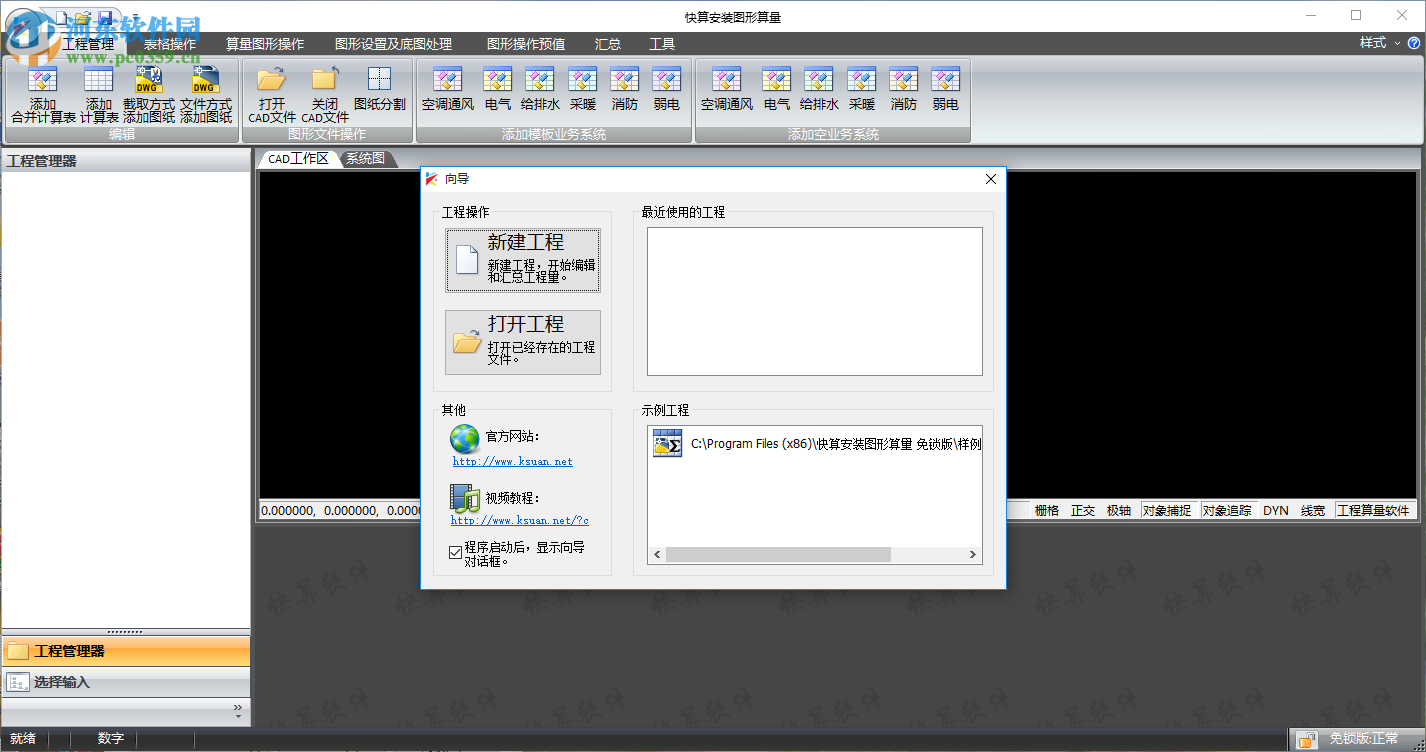The width and height of the screenshot is (1426, 752).
Task: Enable 正交 mode in status bar
Action: click(x=1083, y=510)
